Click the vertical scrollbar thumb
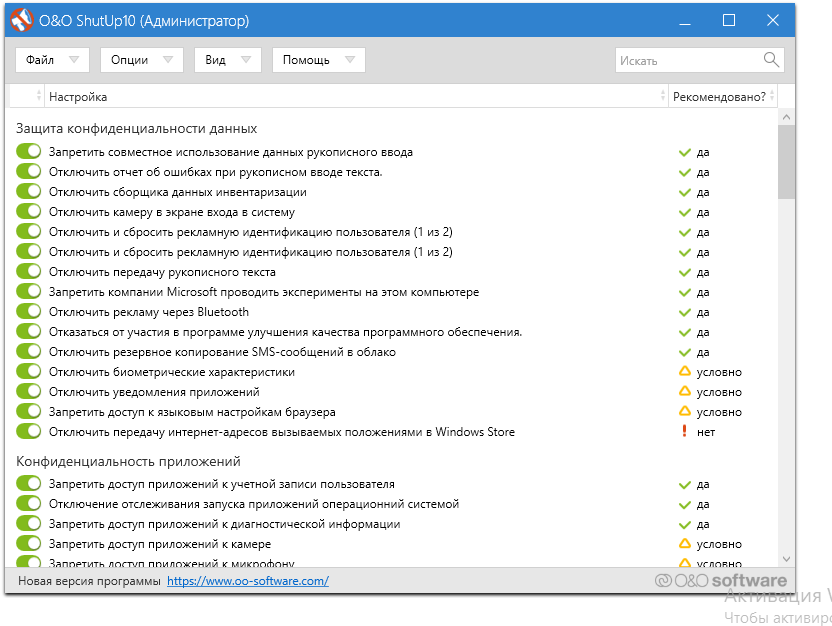Image resolution: width=832 pixels, height=626 pixels. 786,162
